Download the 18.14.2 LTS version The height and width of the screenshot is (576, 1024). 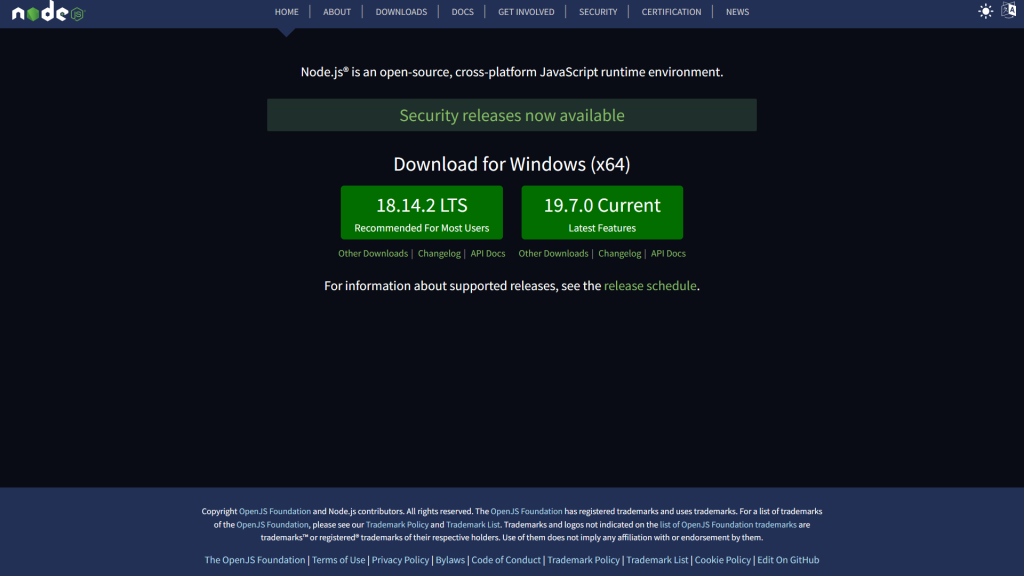click(x=422, y=212)
